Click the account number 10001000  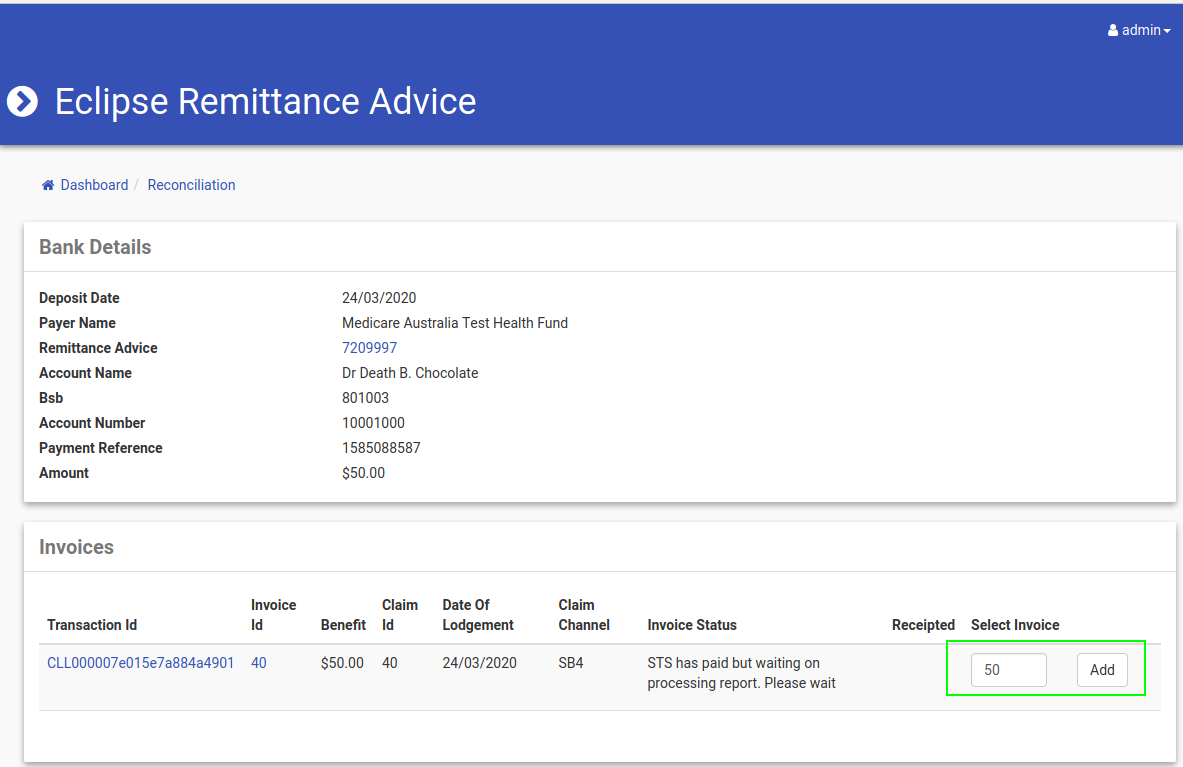tap(373, 422)
